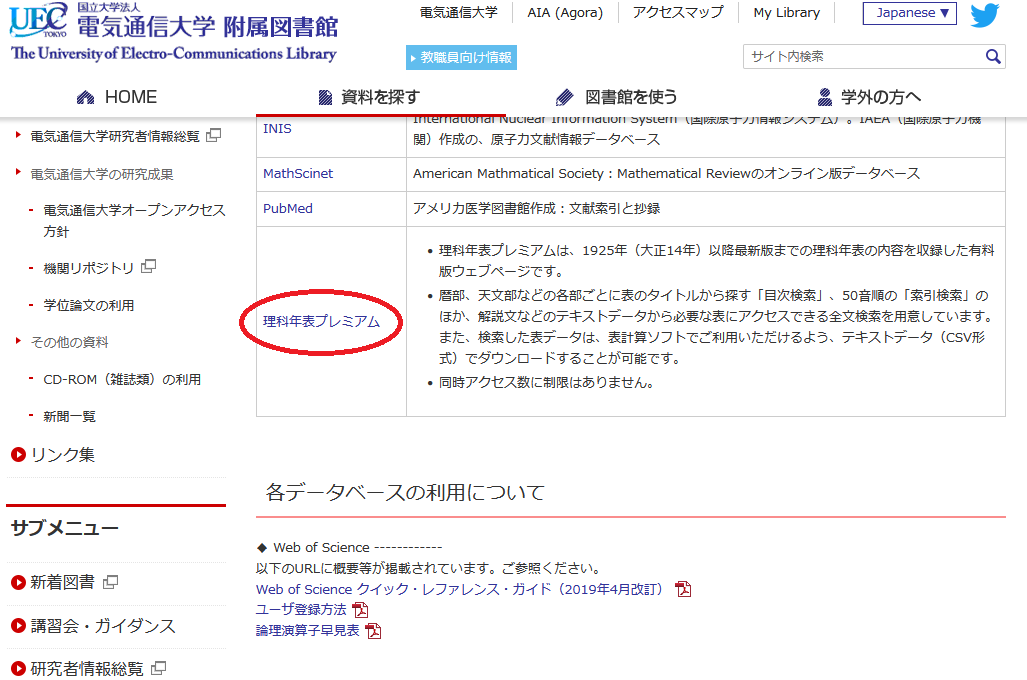Open the Japanese language dropdown
Screen dimensions: 1027x680
909,13
